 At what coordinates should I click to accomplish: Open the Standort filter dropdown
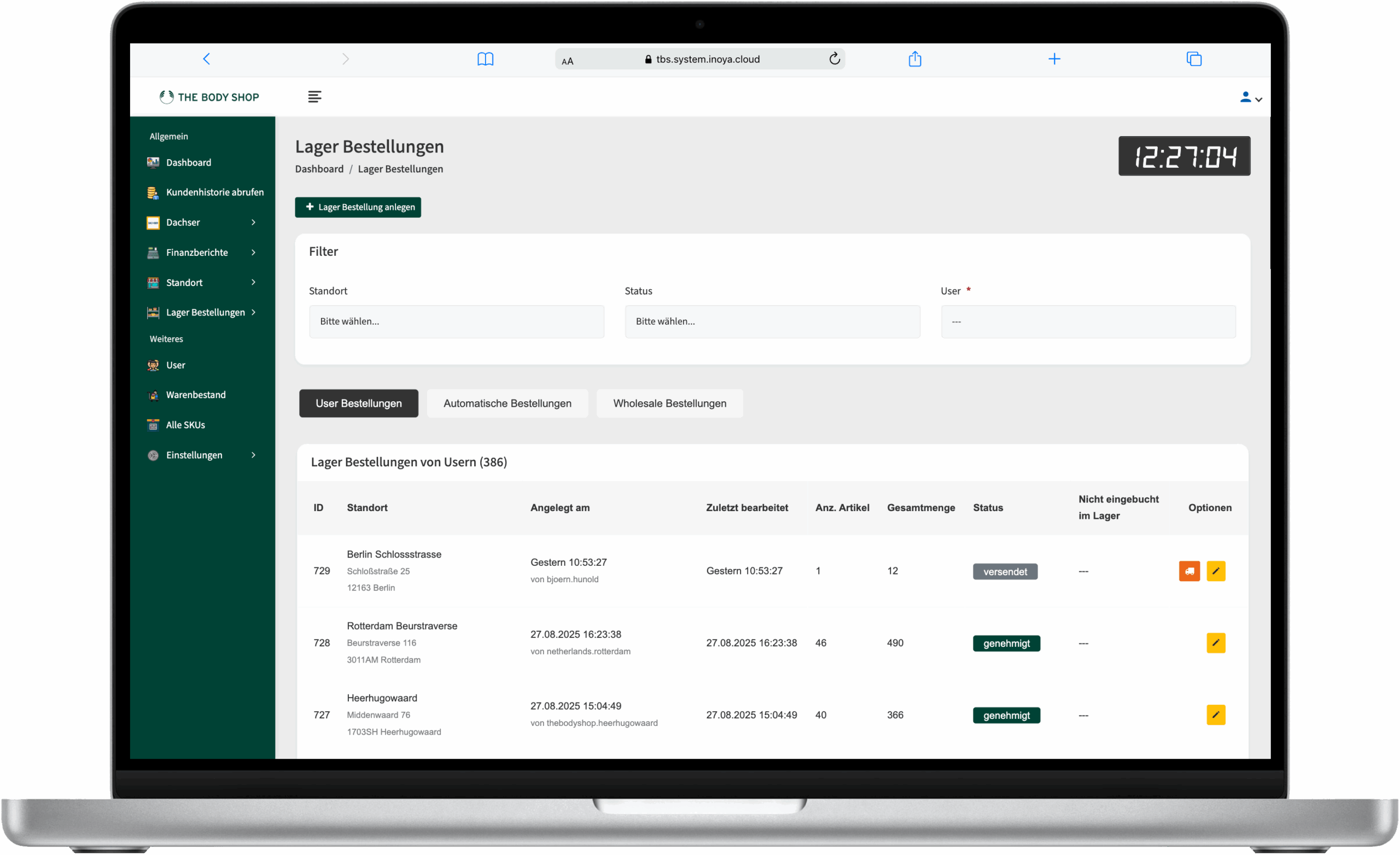456,321
